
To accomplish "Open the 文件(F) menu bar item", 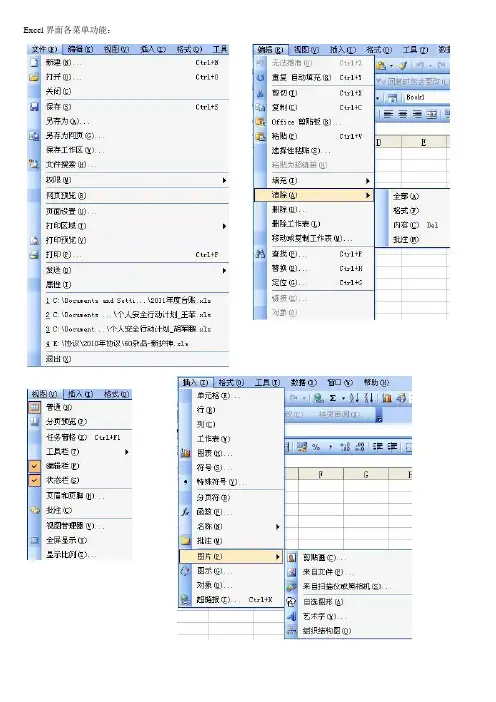I will point(45,49).
